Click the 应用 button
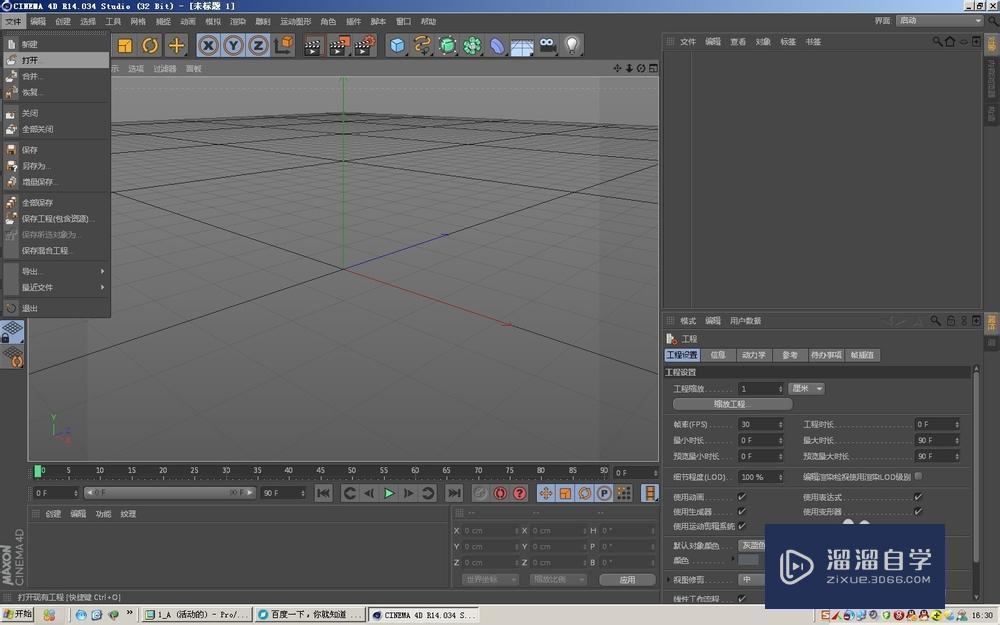 630,579
